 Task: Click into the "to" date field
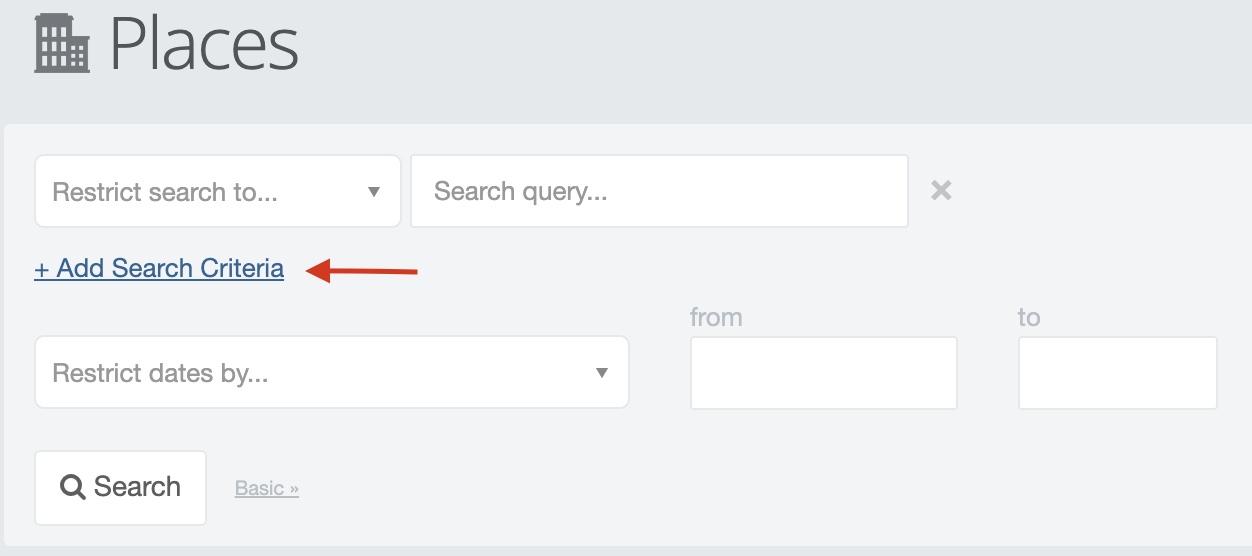tap(1118, 373)
